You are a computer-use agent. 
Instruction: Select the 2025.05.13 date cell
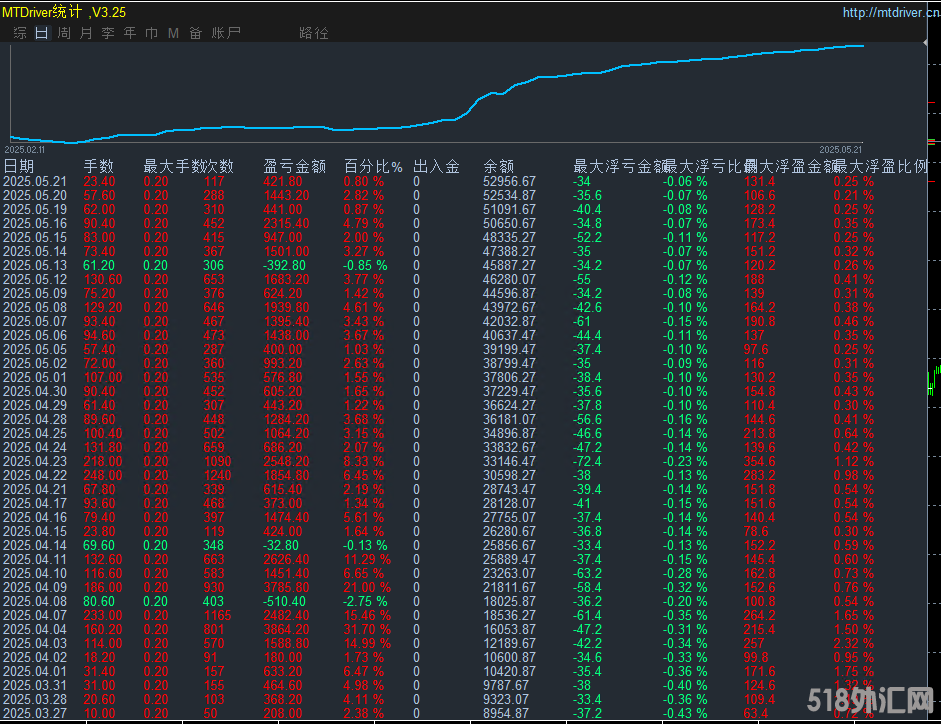[x=35, y=265]
